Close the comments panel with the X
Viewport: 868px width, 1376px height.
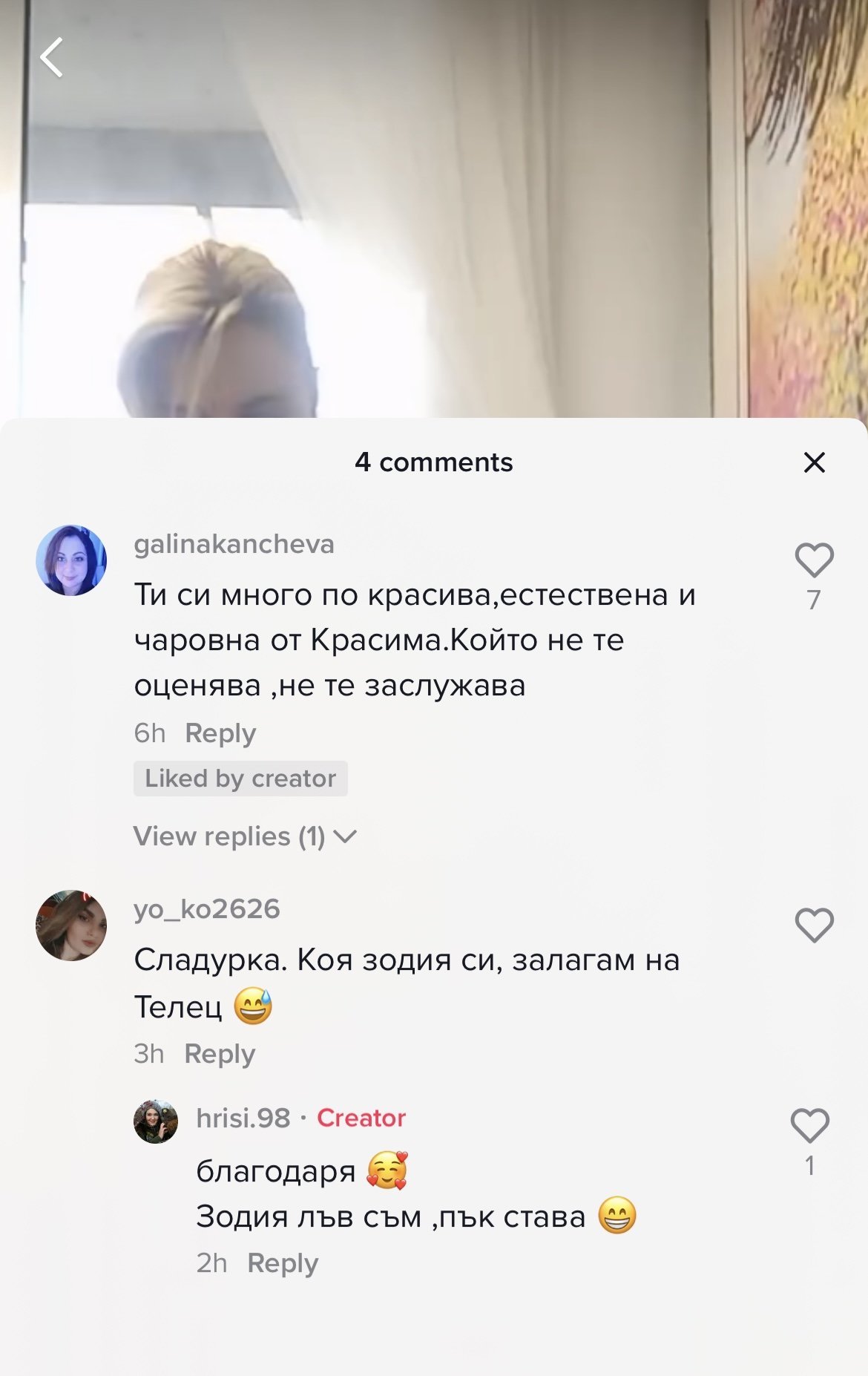pyautogui.click(x=814, y=462)
